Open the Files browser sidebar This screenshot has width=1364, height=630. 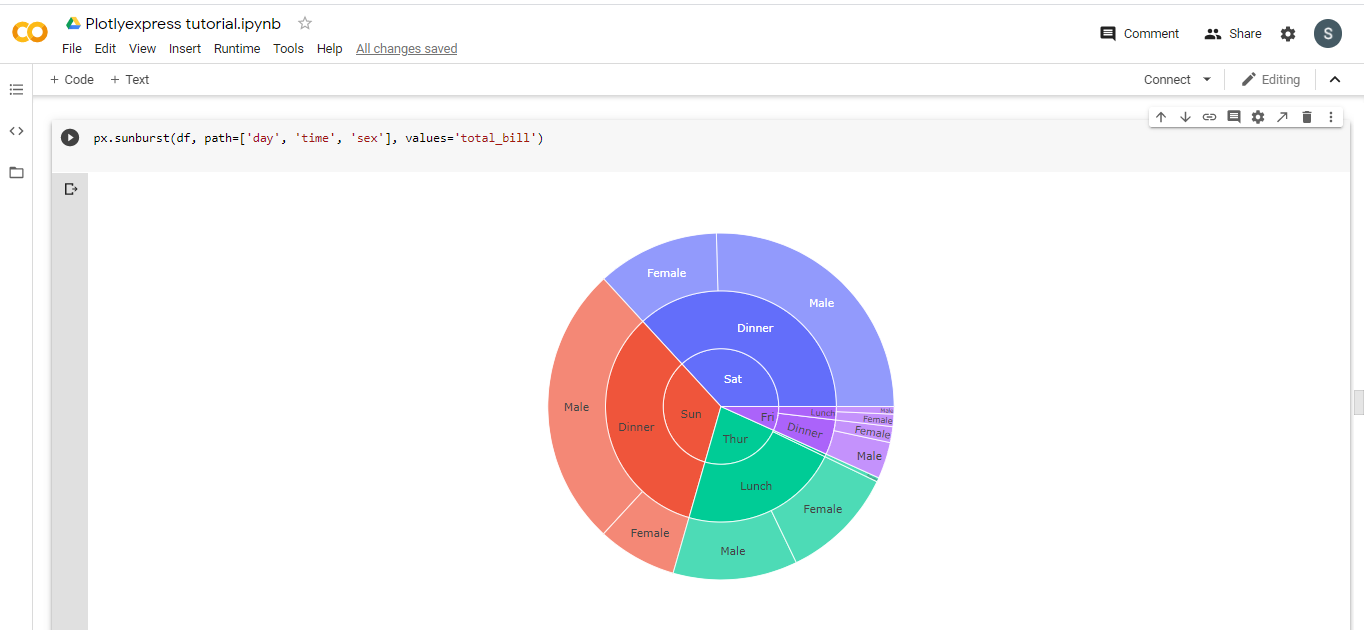[x=15, y=172]
